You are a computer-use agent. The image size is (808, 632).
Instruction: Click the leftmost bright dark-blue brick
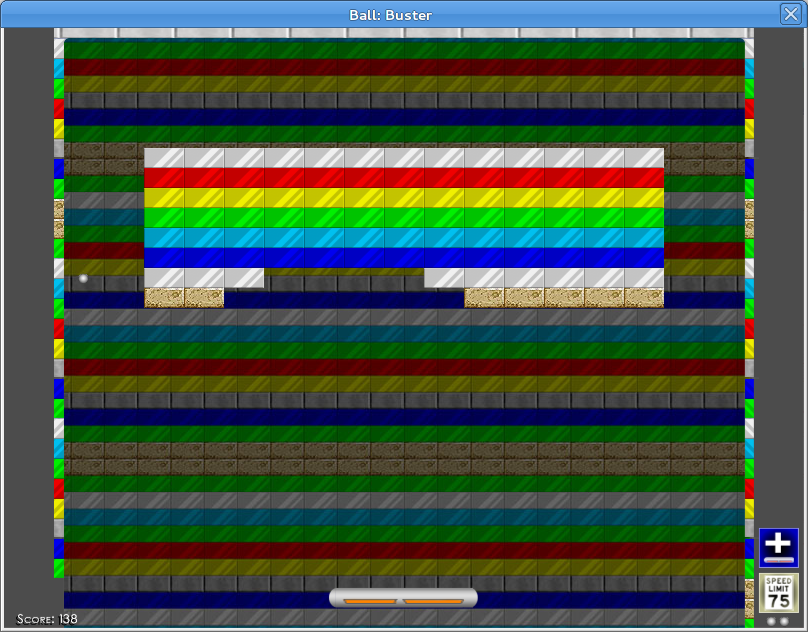164,258
